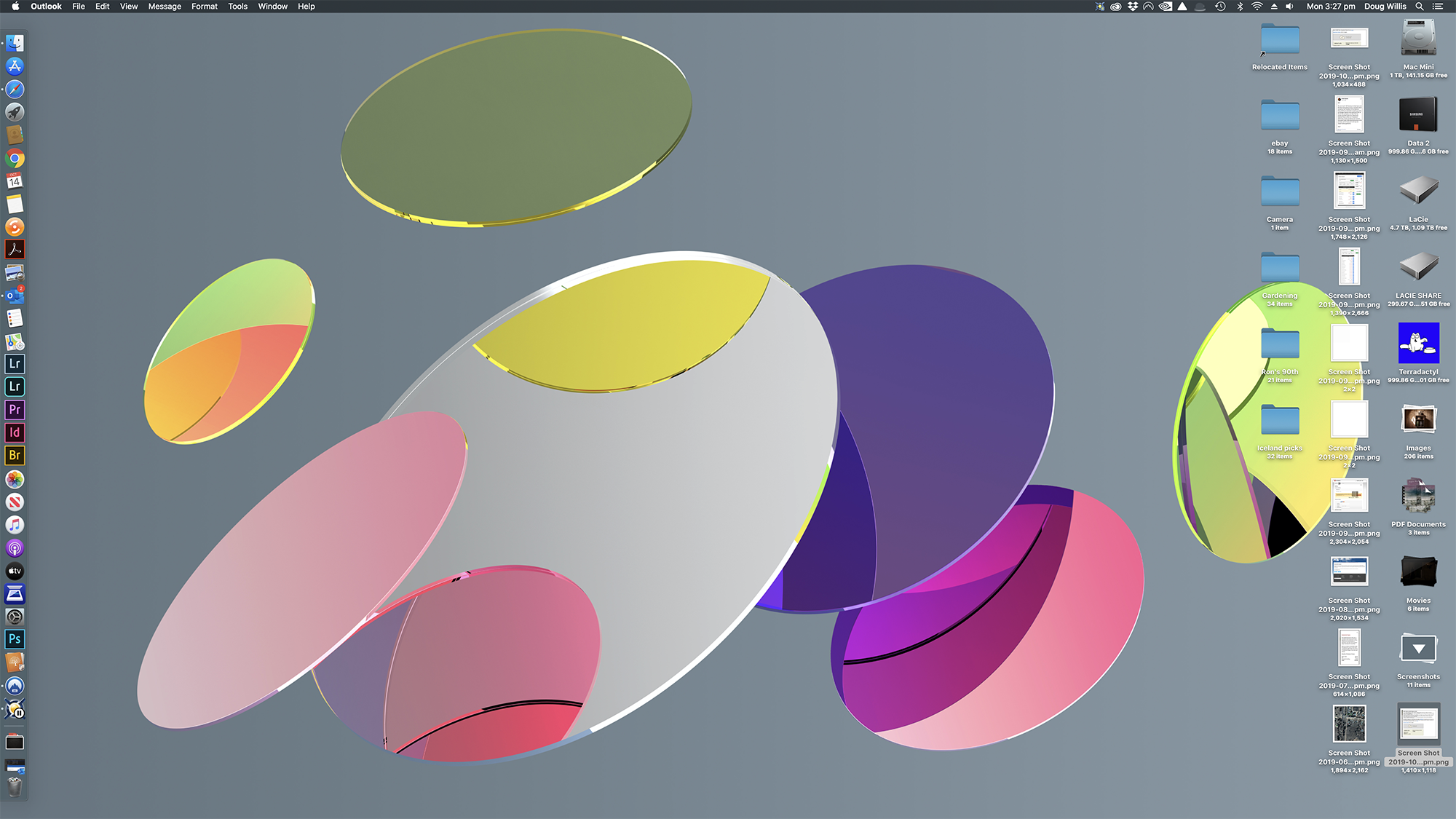Launch Adobe Acrobat from the Dock
Image resolution: width=1456 pixels, height=819 pixels.
coord(15,250)
